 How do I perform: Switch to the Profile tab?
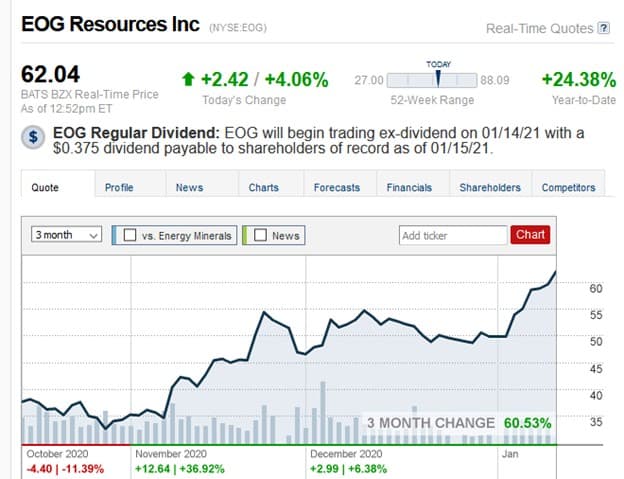119,187
